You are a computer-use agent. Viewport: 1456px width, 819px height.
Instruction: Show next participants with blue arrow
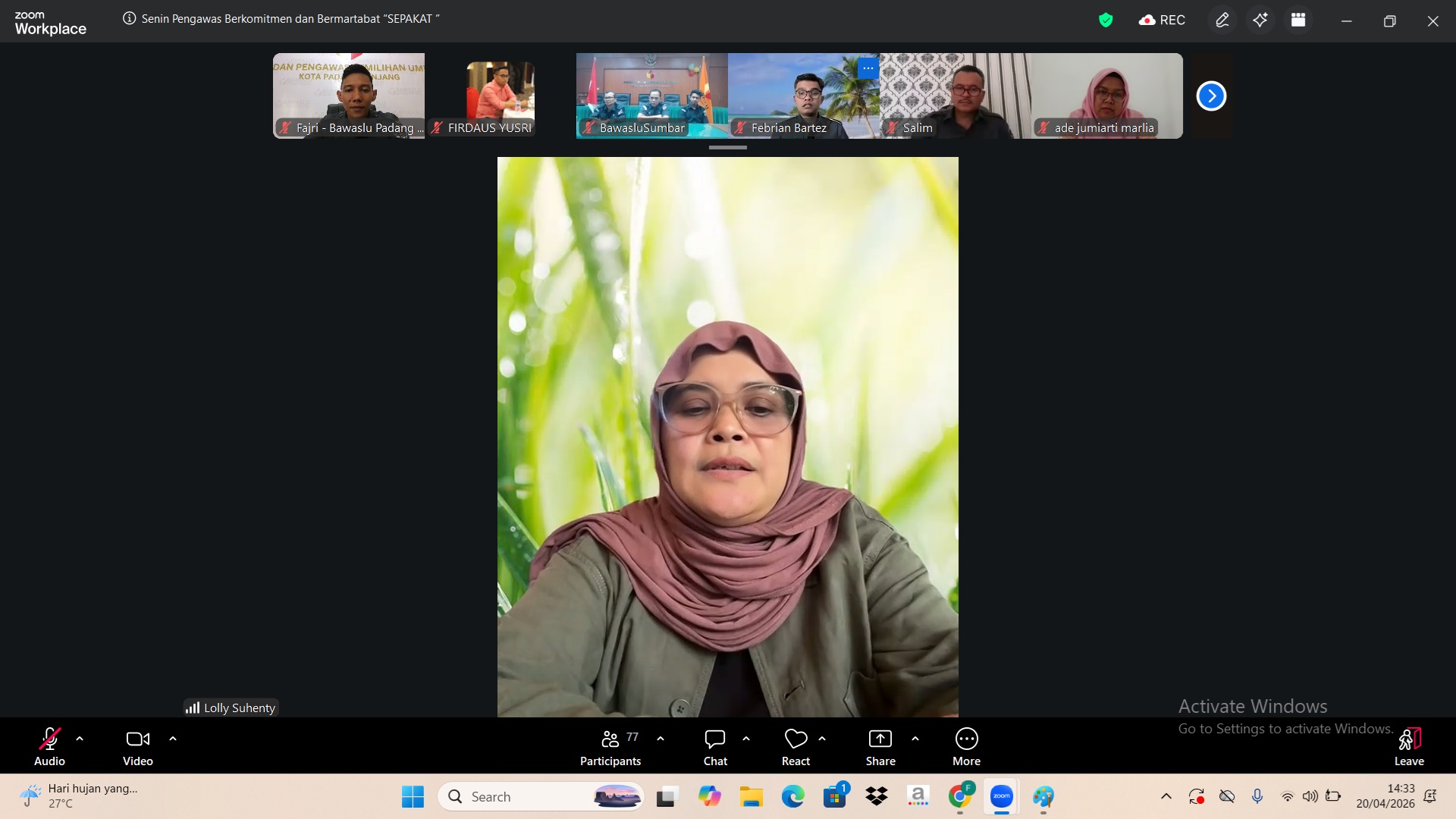1211,96
